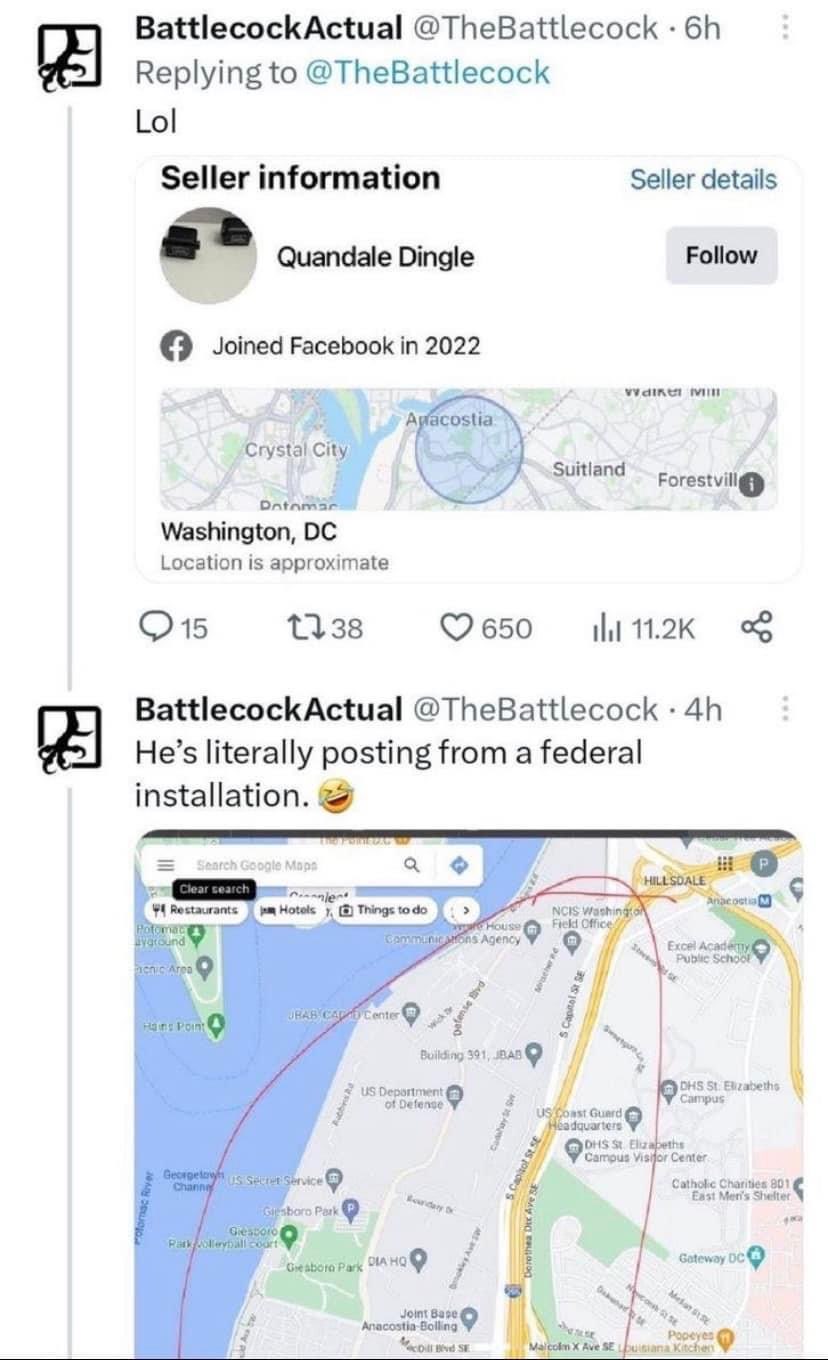828x1360 pixels.
Task: Open reply comments on first tweet
Action: click(x=172, y=628)
